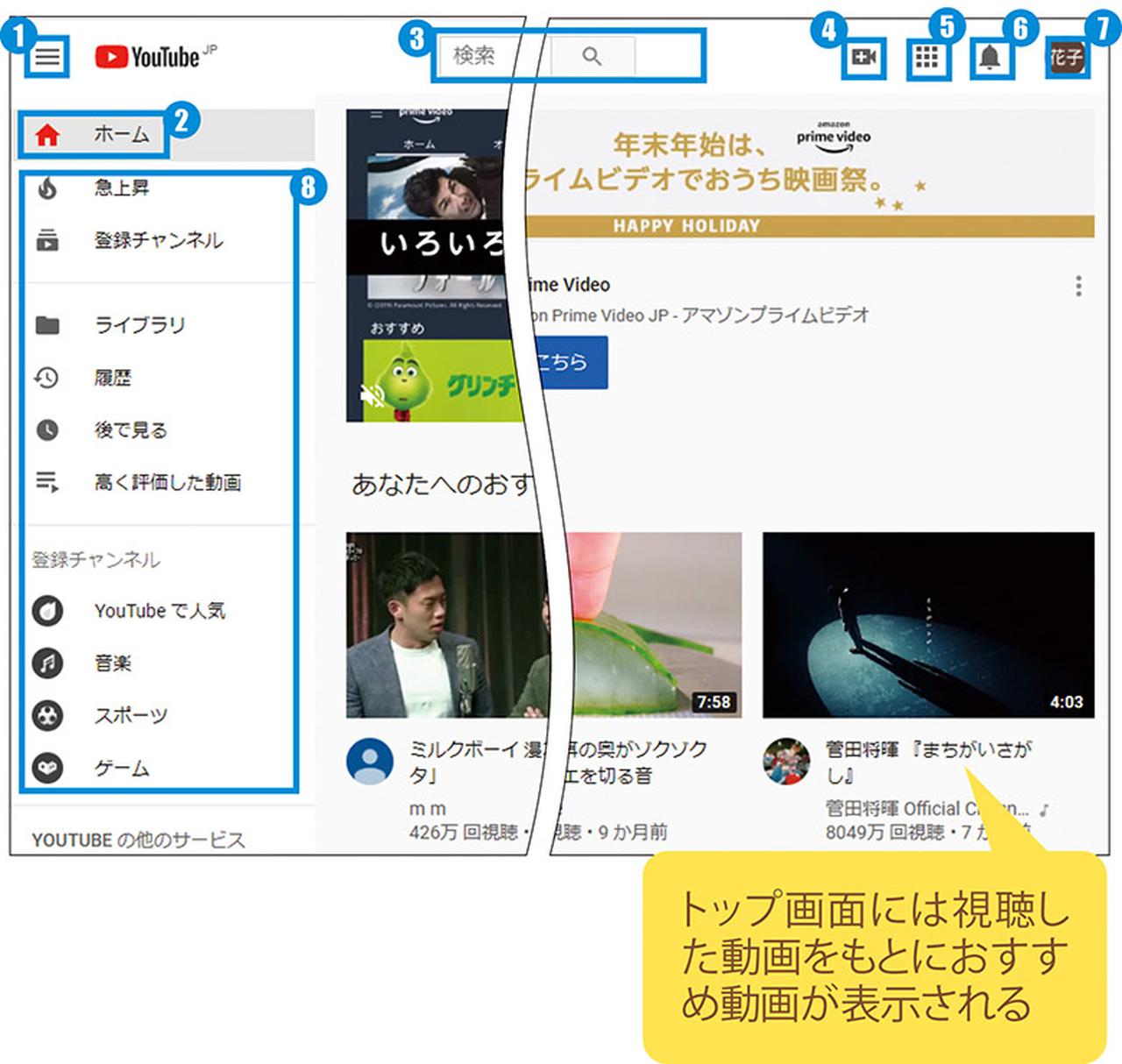Click the red home icon
This screenshot has width=1122, height=1064.
click(47, 135)
